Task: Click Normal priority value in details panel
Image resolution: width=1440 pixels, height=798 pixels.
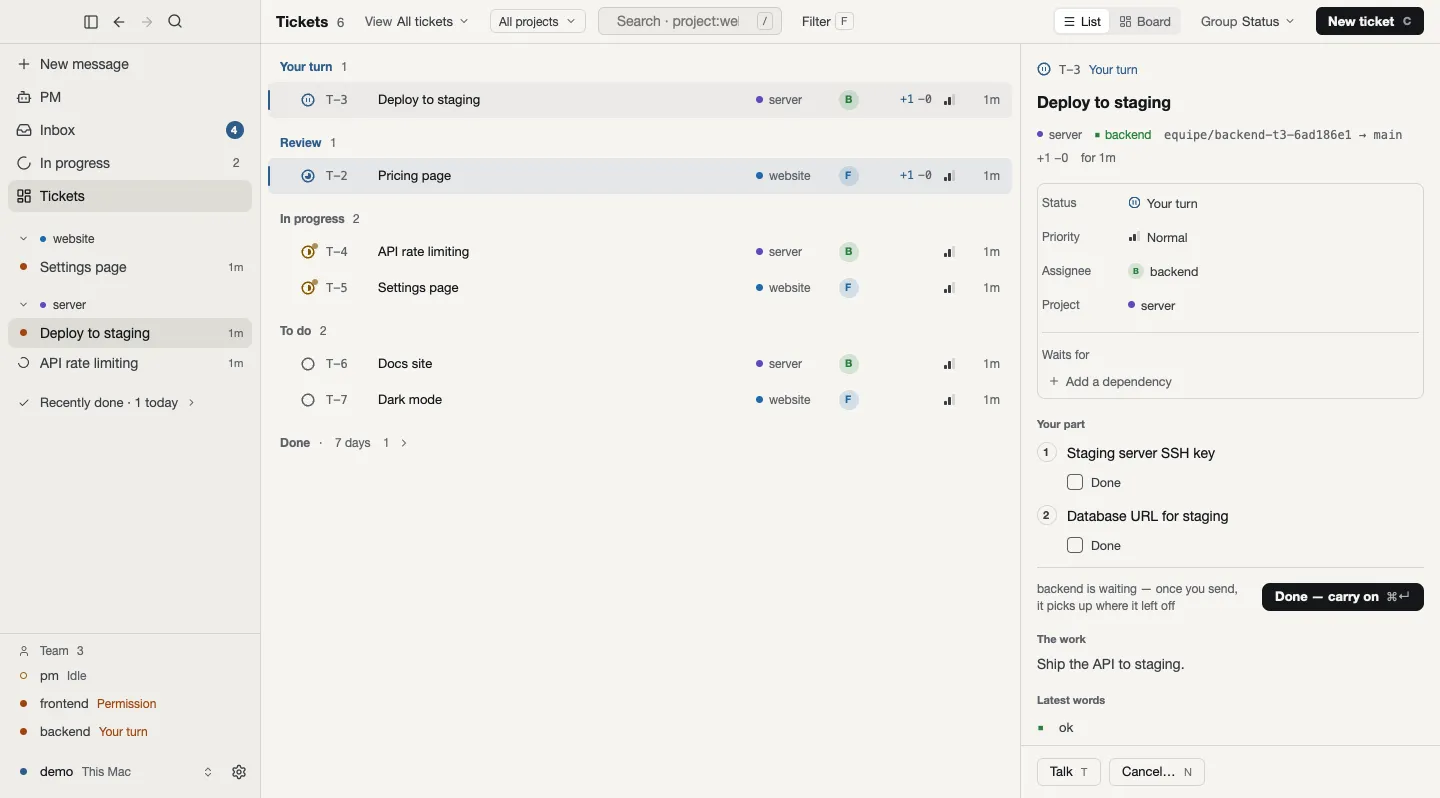Action: coord(1159,238)
